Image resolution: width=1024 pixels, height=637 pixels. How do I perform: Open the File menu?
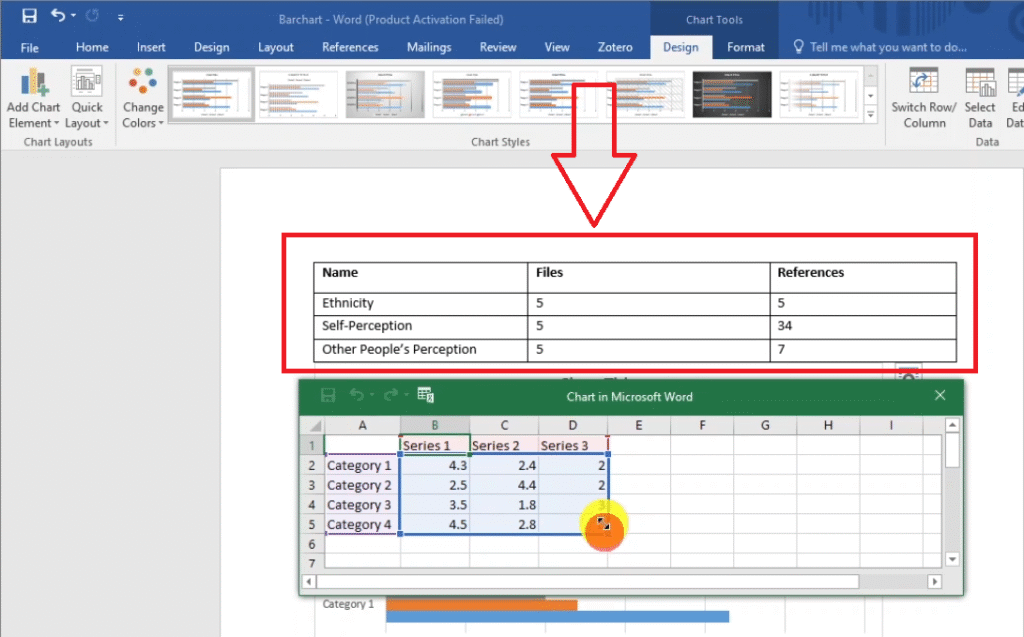pyautogui.click(x=30, y=47)
